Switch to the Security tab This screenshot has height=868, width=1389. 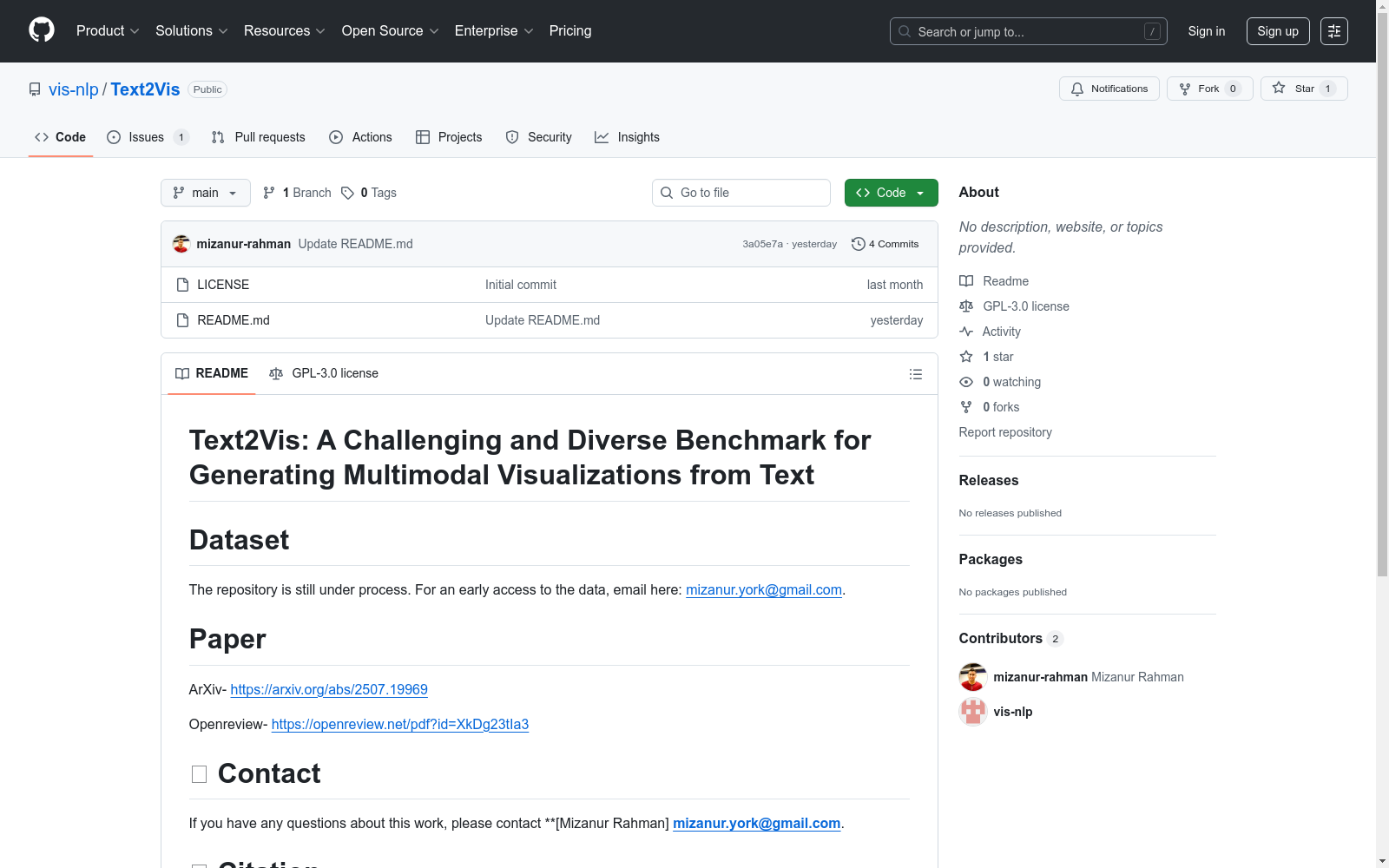click(539, 137)
